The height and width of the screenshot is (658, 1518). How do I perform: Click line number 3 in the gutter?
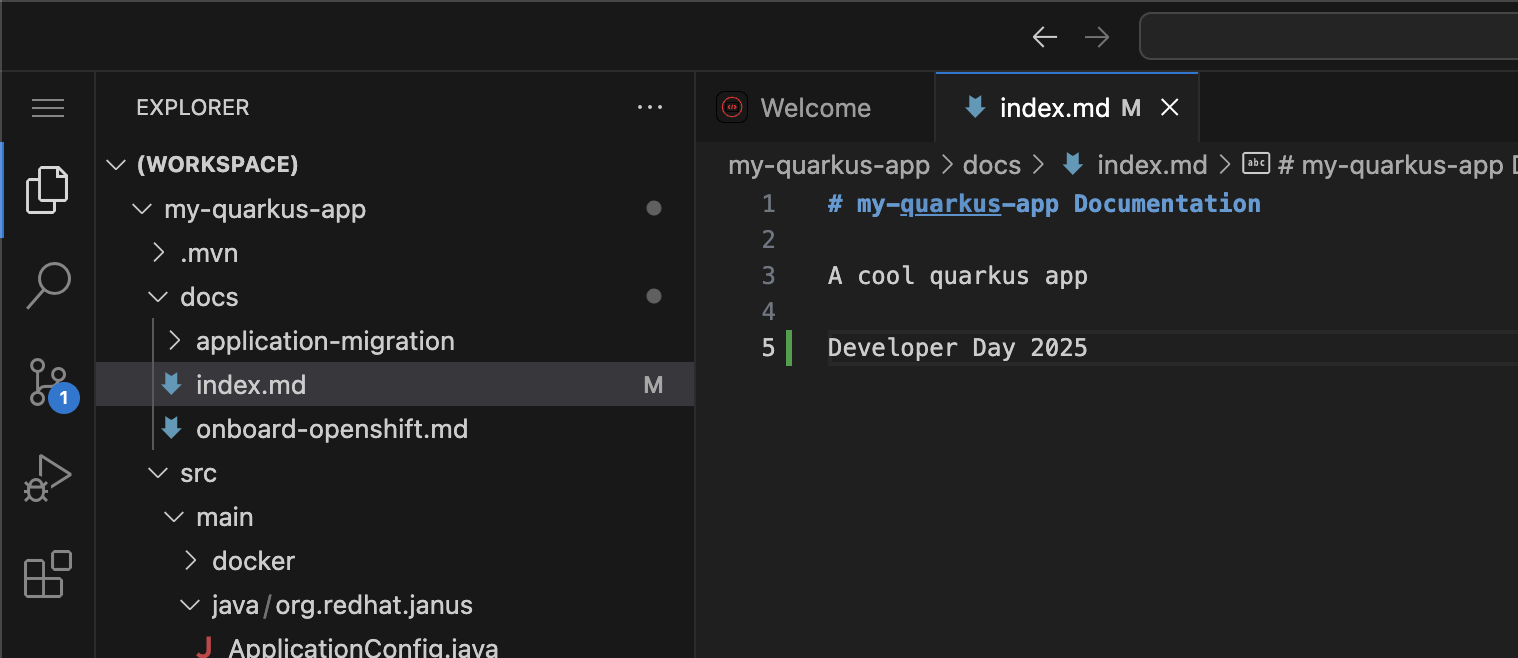pyautogui.click(x=768, y=276)
